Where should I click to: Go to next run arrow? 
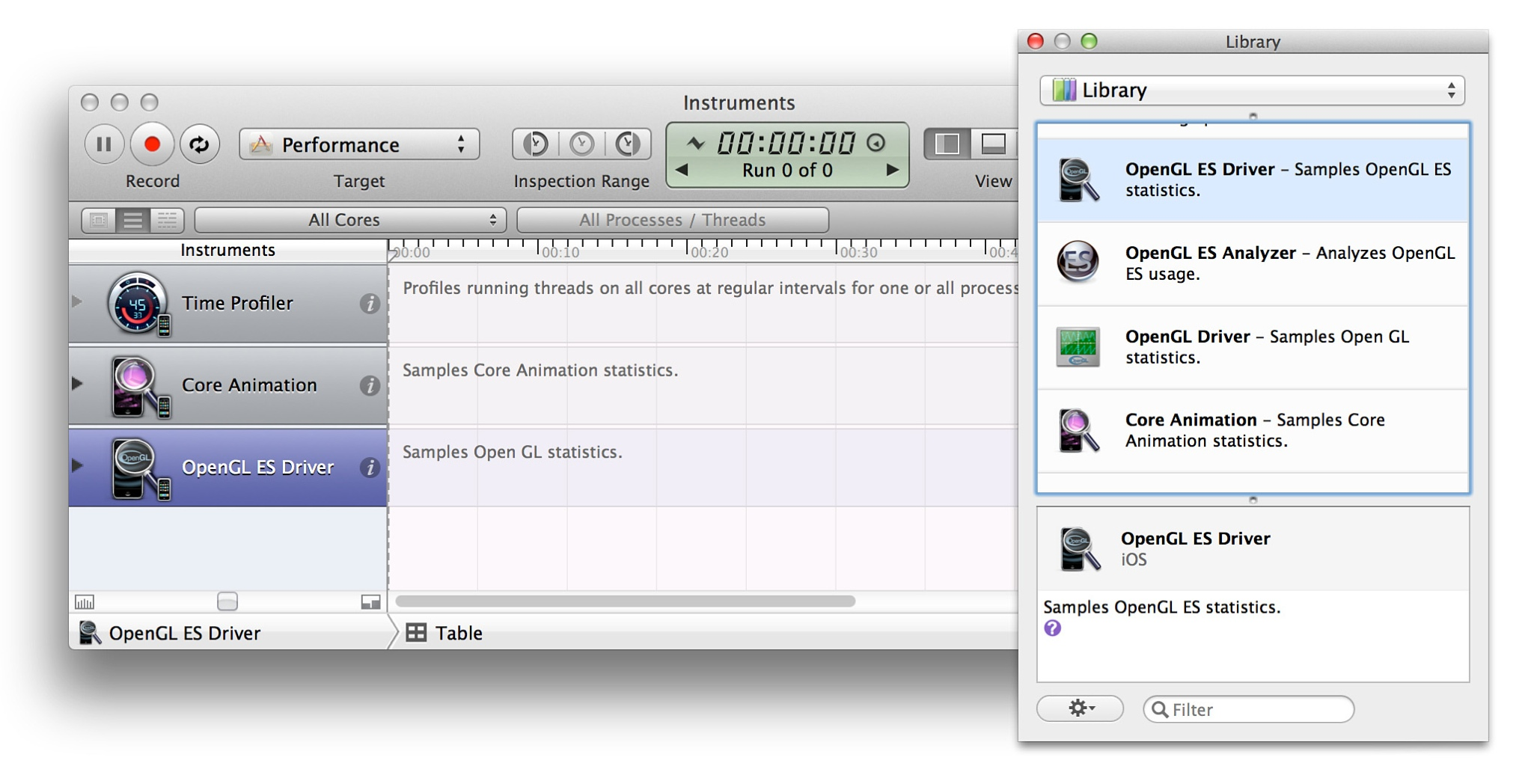pyautogui.click(x=892, y=170)
